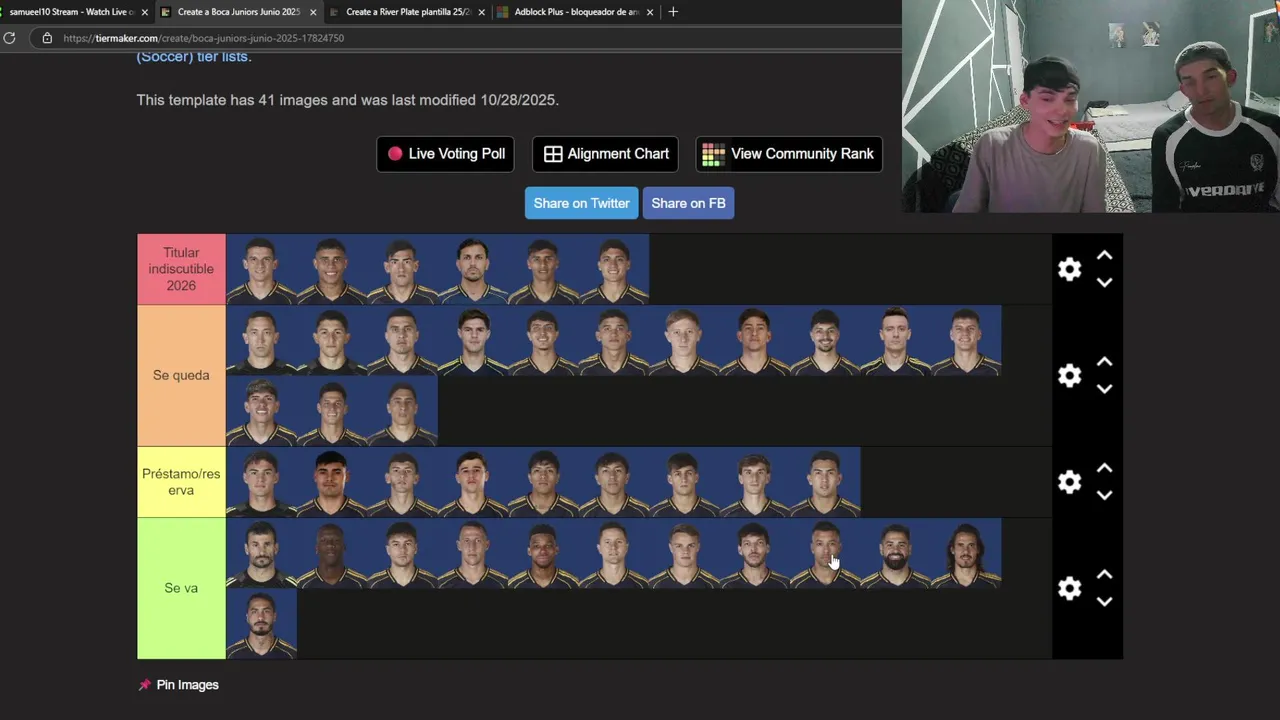Close the Adblock Plus tab
This screenshot has height=720, width=1280.
[x=650, y=12]
